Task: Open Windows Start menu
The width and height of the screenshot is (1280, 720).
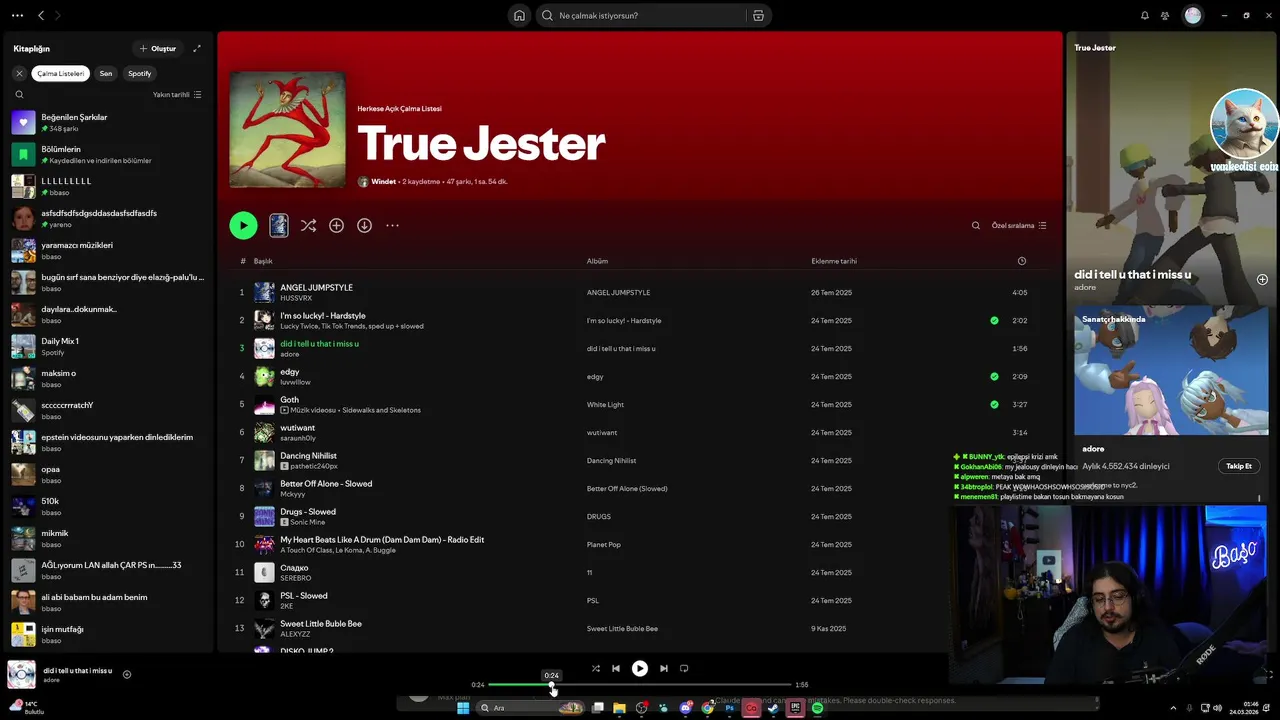Action: (x=463, y=708)
